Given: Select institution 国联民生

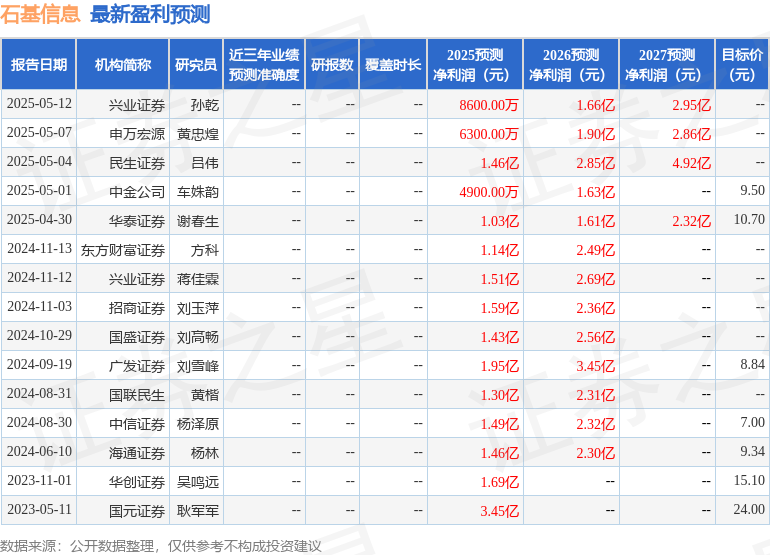Looking at the screenshot, I should [137, 394].
